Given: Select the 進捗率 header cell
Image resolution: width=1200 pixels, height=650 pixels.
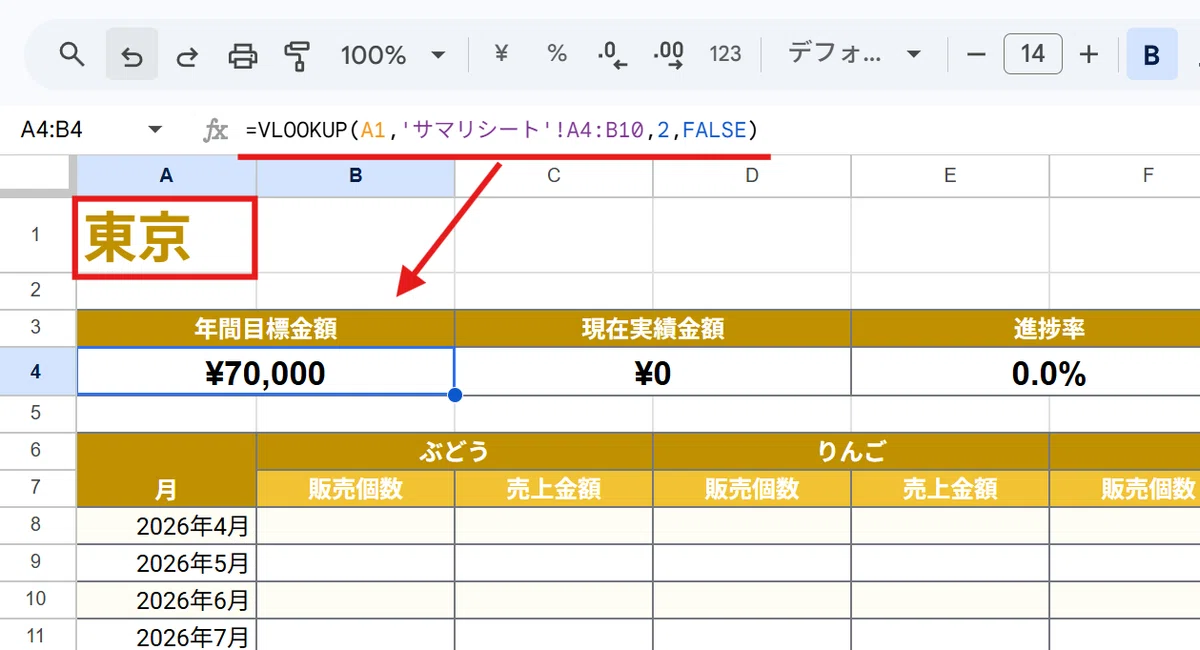Looking at the screenshot, I should pos(1025,328).
